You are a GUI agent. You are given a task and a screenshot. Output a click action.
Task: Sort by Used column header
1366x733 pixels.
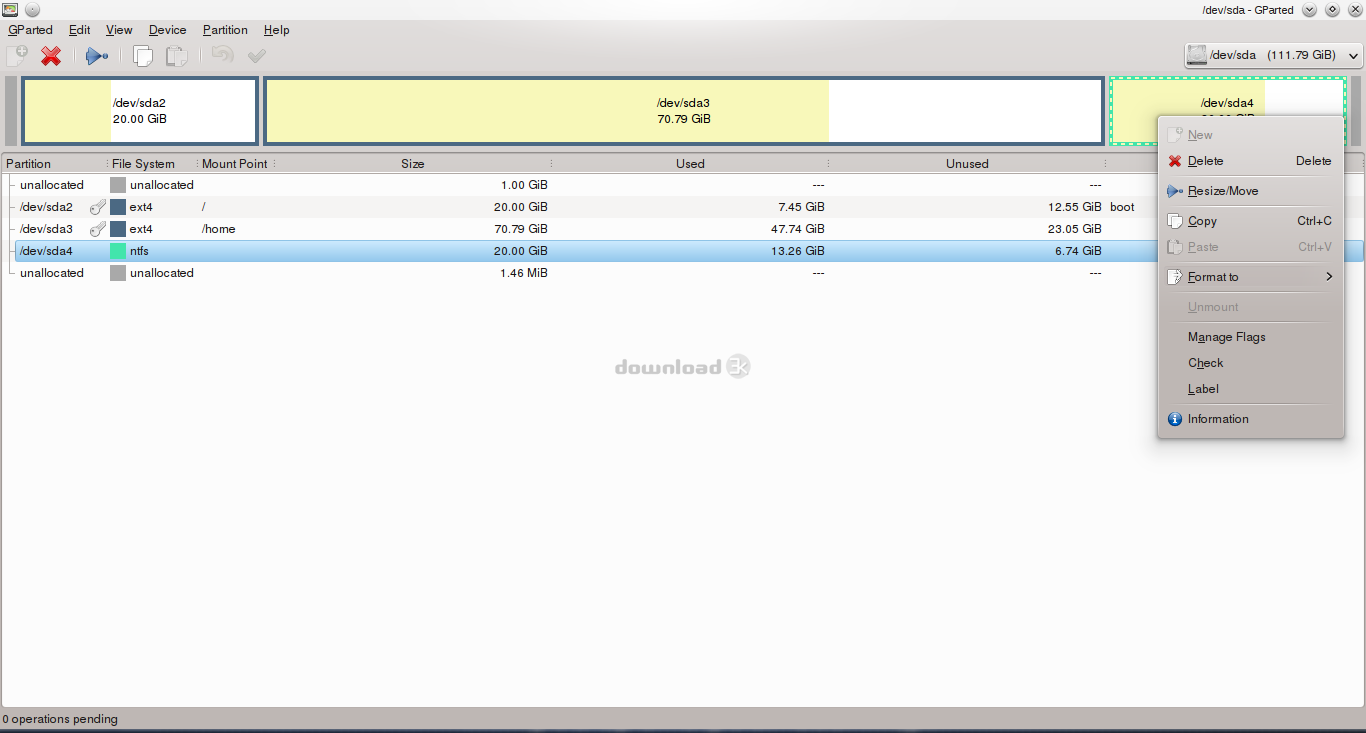690,164
